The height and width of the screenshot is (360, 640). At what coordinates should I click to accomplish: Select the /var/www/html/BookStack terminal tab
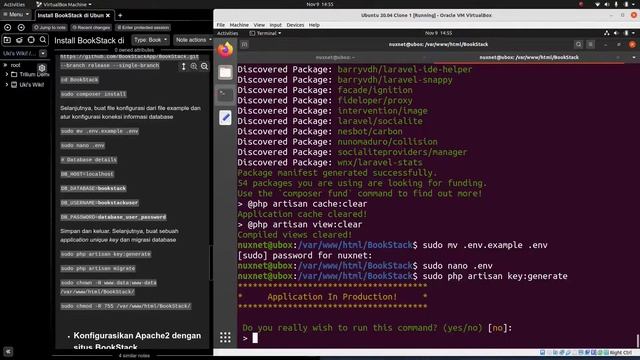click(529, 58)
